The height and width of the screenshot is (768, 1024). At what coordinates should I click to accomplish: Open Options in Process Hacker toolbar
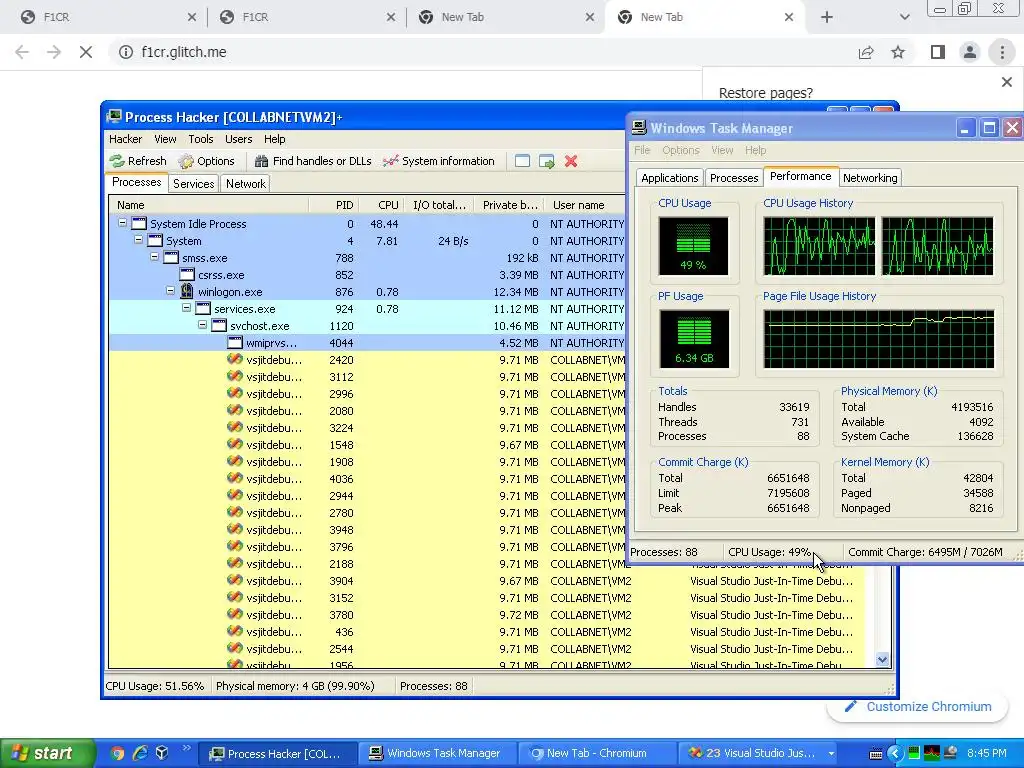click(x=206, y=161)
